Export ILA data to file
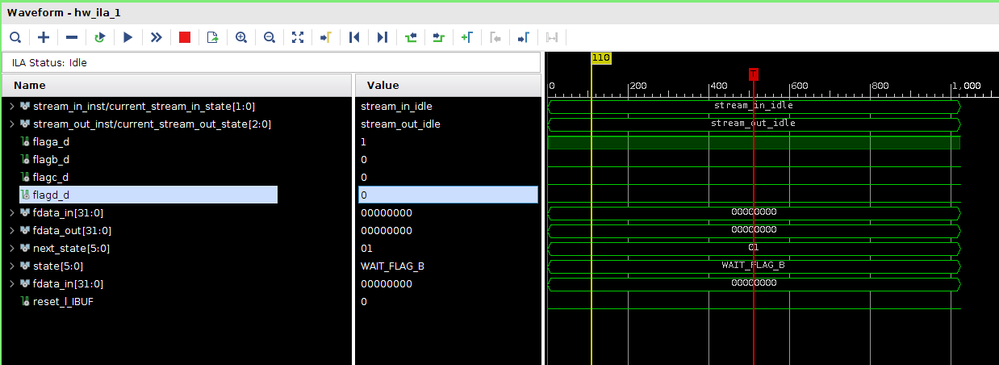 (x=213, y=38)
